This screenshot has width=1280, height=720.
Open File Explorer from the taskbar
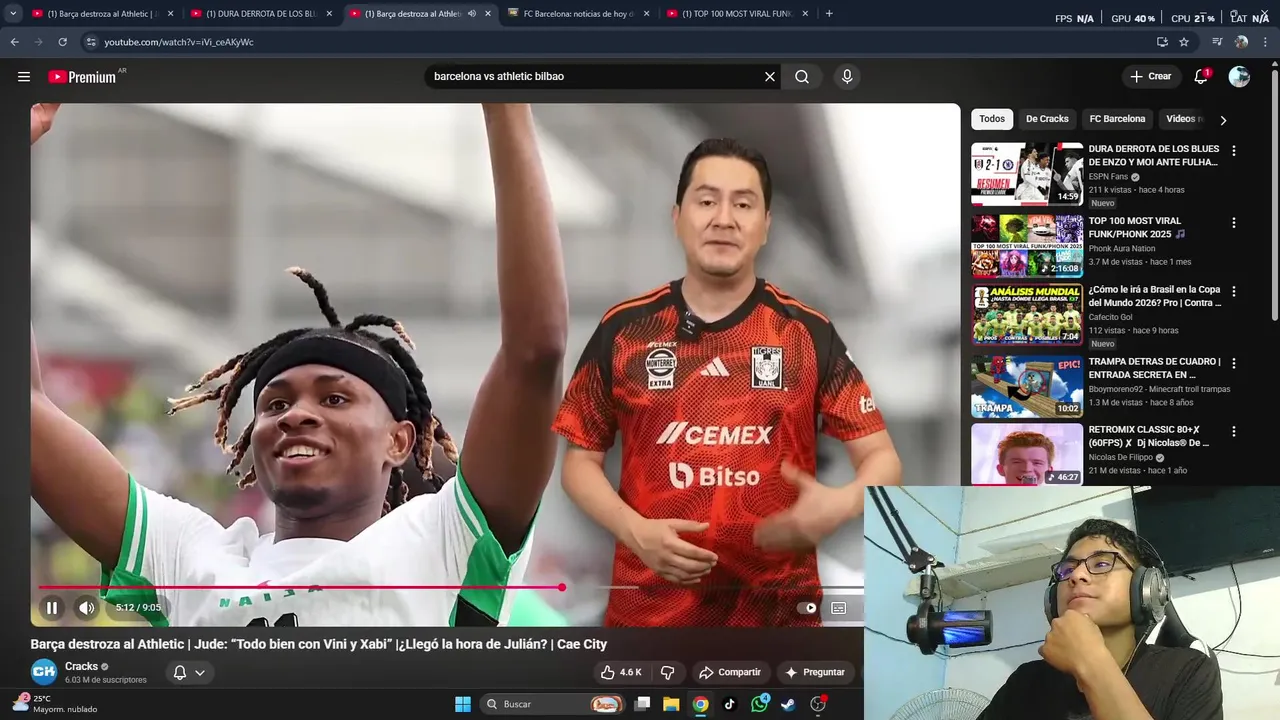[671, 704]
